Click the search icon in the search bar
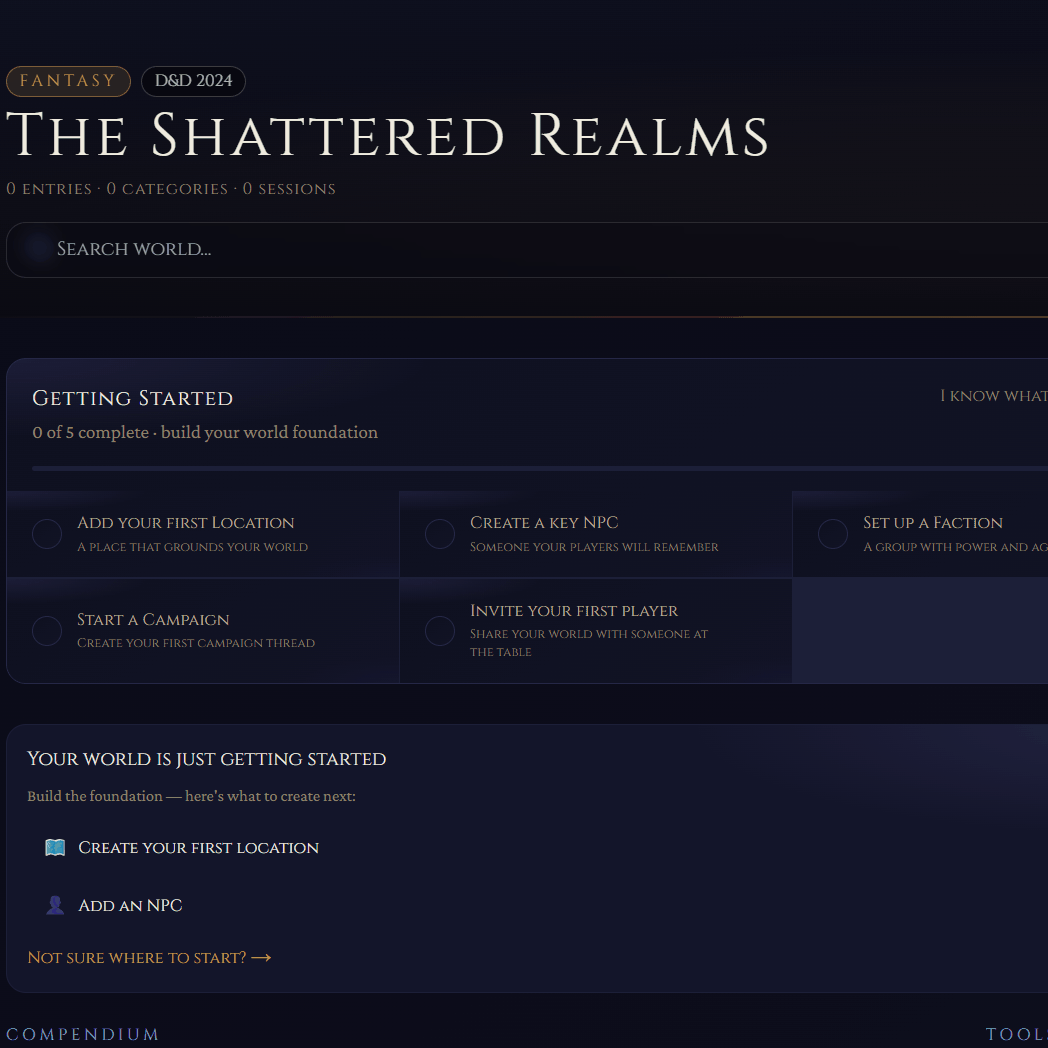Image resolution: width=1048 pixels, height=1048 pixels. click(34, 248)
